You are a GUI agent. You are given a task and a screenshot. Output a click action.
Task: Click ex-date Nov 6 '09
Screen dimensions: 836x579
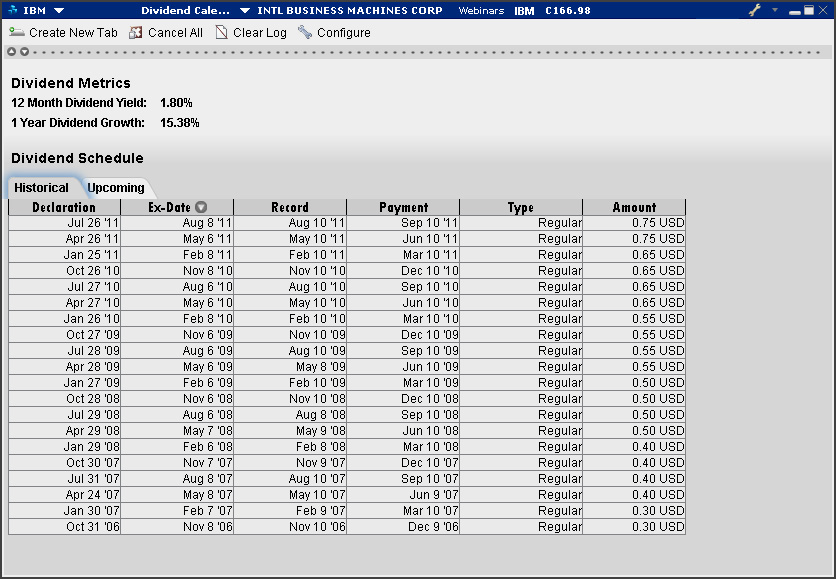(178, 335)
